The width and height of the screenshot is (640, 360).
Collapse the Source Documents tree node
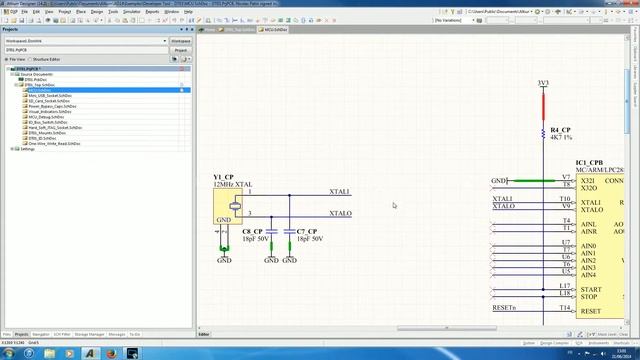click(x=12, y=75)
